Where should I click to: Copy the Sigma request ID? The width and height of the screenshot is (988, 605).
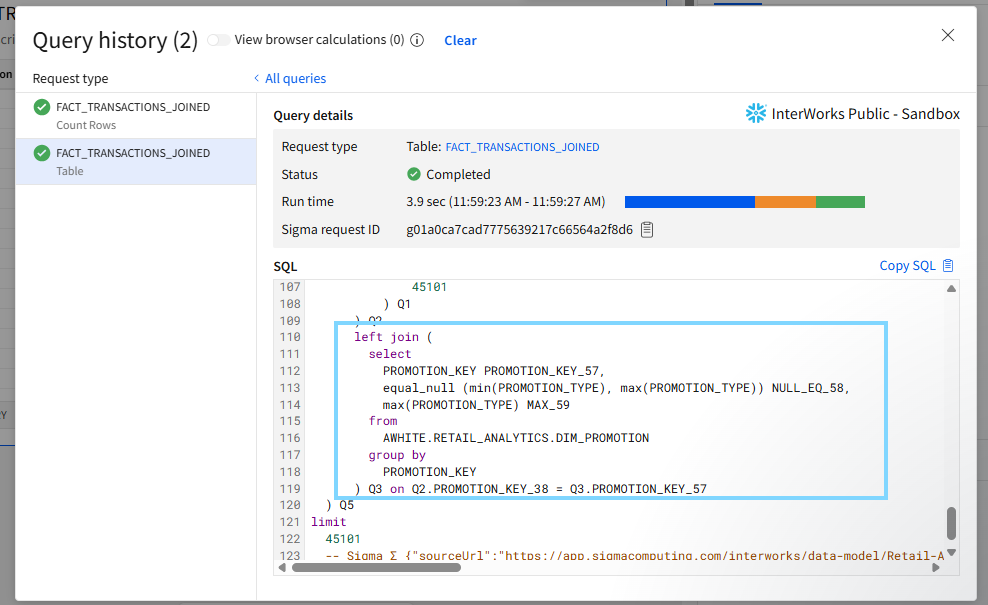pyautogui.click(x=647, y=229)
